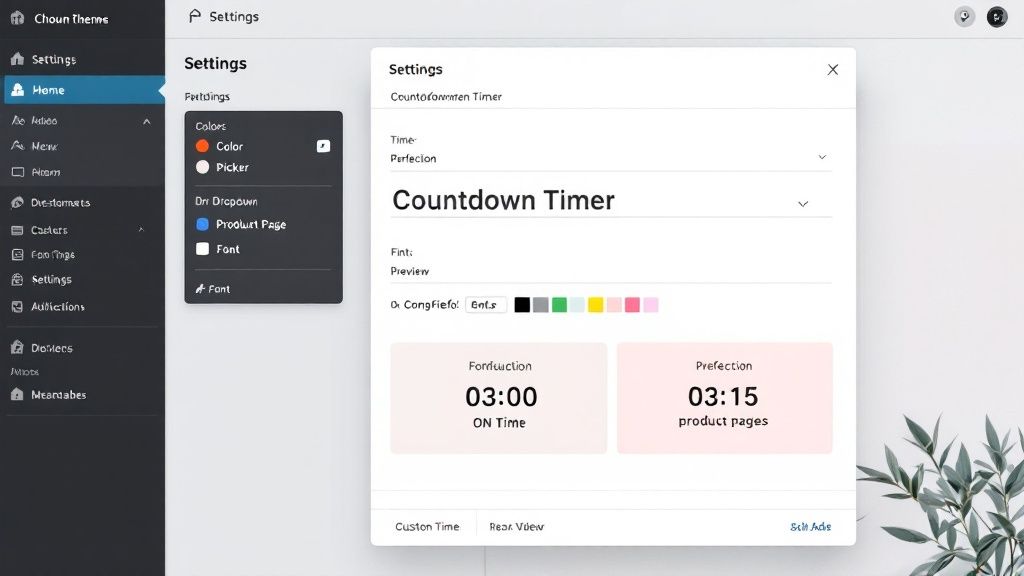The width and height of the screenshot is (1024, 576).
Task: Click the Ploom sidebar icon
Action: click(x=18, y=172)
